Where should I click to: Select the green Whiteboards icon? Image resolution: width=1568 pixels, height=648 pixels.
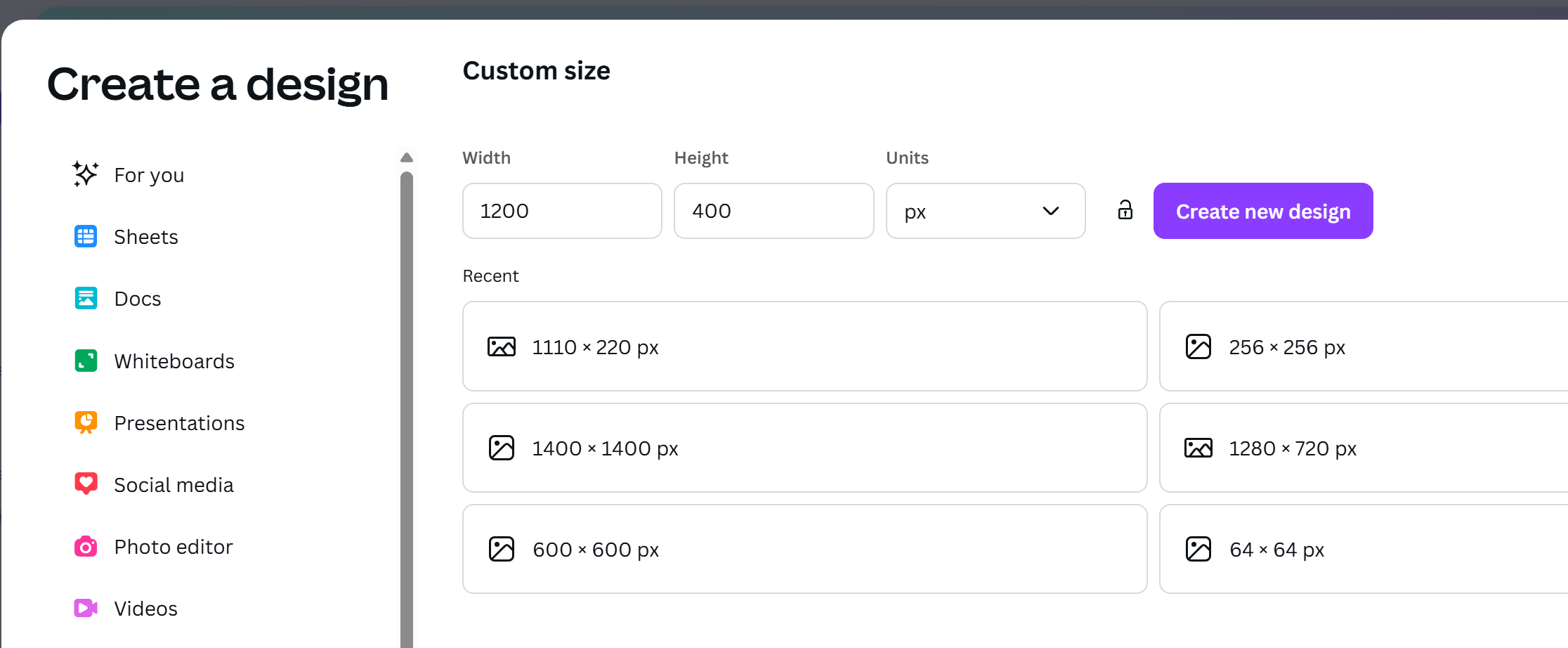click(x=86, y=361)
